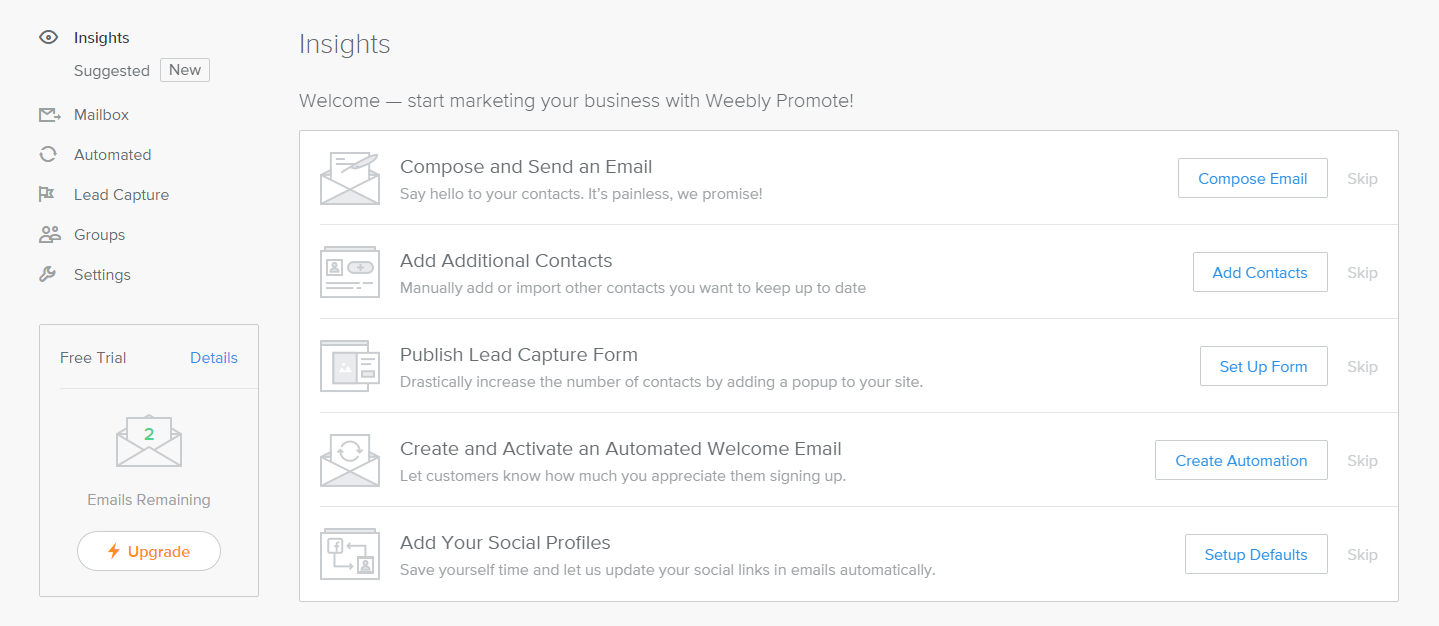Click the Mailbox envelope icon

click(49, 115)
